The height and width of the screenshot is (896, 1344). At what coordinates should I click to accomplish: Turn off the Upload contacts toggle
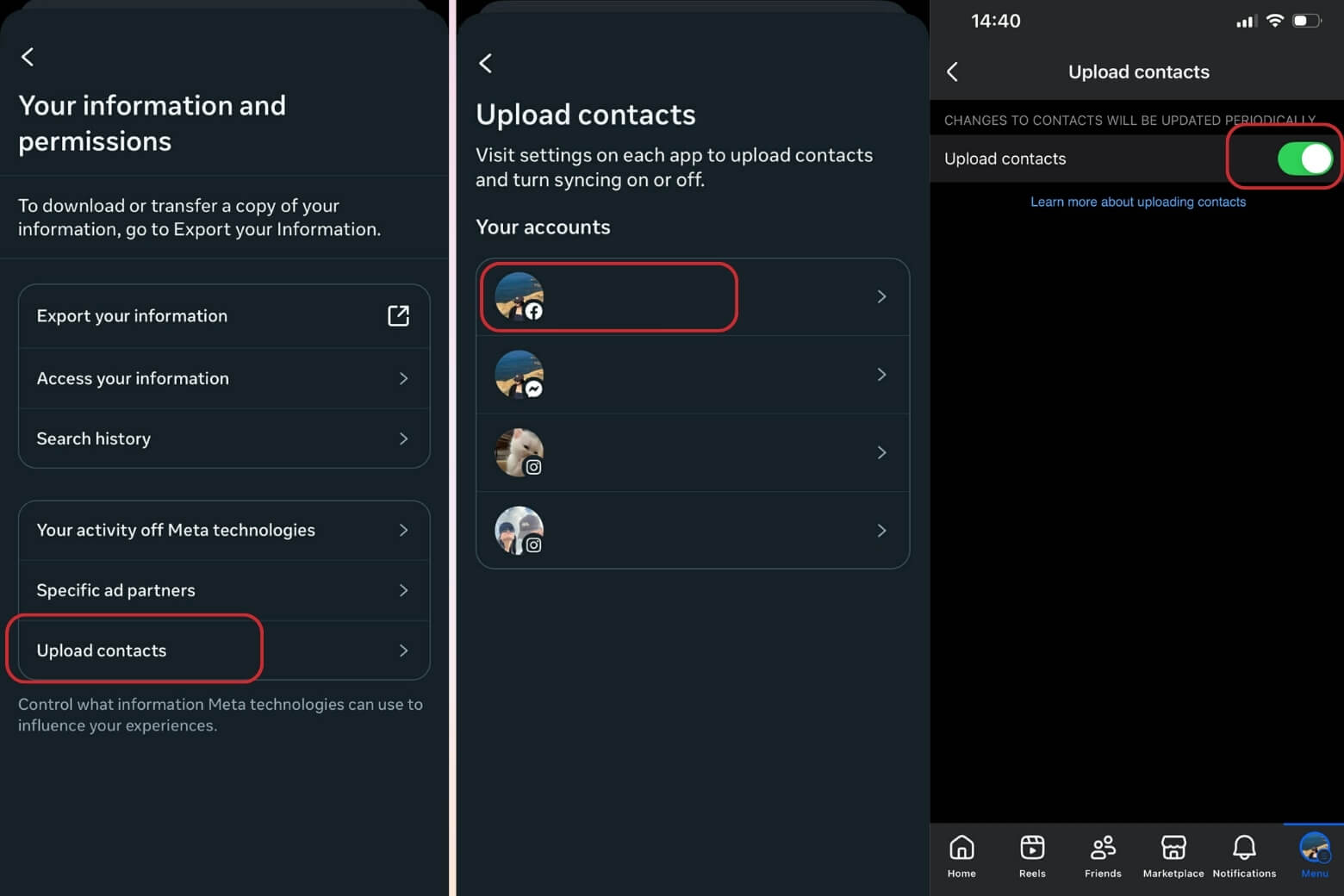[1304, 159]
